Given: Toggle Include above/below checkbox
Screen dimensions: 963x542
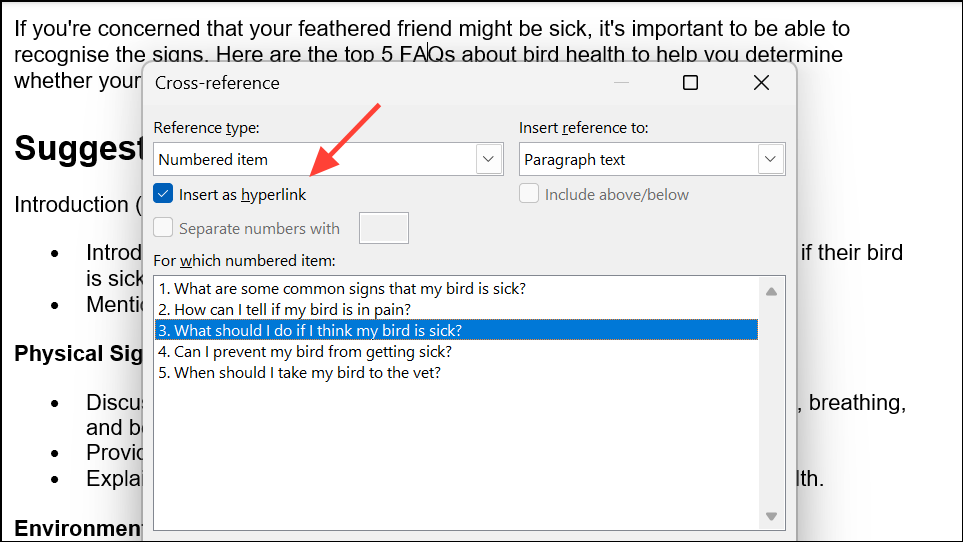Looking at the screenshot, I should point(529,194).
